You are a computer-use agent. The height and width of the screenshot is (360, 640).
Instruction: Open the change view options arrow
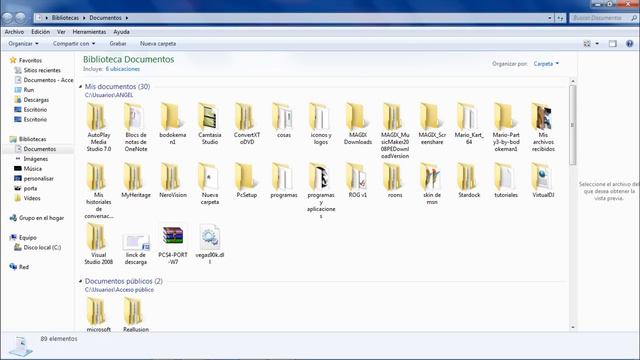(597, 44)
